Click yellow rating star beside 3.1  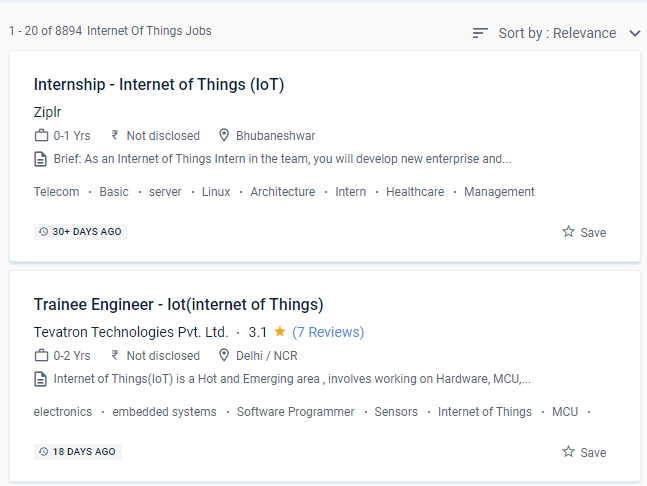pyautogui.click(x=280, y=332)
